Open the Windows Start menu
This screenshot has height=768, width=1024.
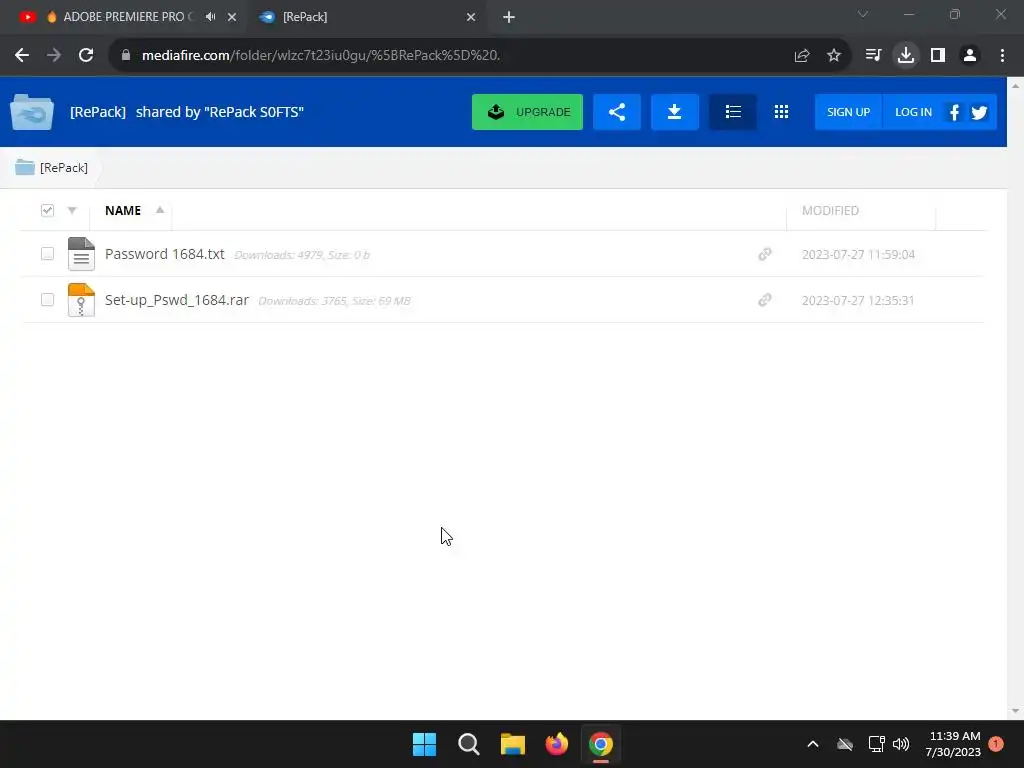(424, 744)
